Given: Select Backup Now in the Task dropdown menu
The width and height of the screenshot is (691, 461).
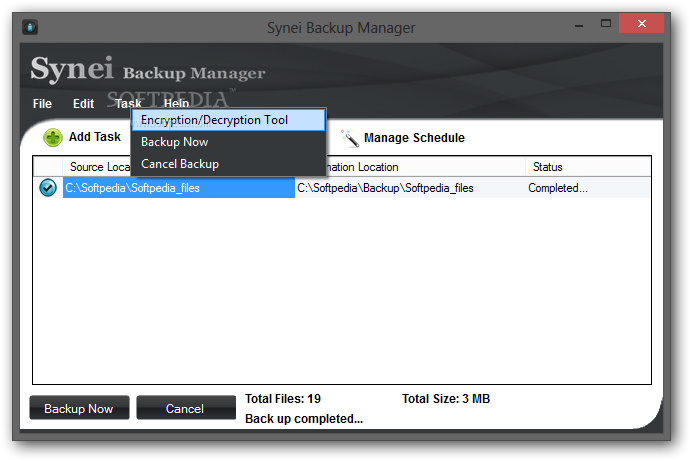Looking at the screenshot, I should click(x=228, y=142).
